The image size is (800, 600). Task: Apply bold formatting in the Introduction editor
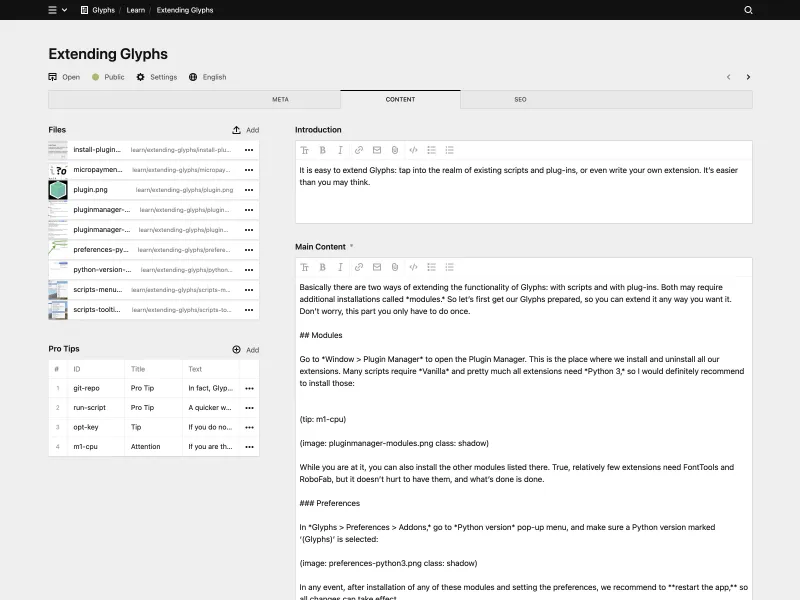[x=322, y=149]
